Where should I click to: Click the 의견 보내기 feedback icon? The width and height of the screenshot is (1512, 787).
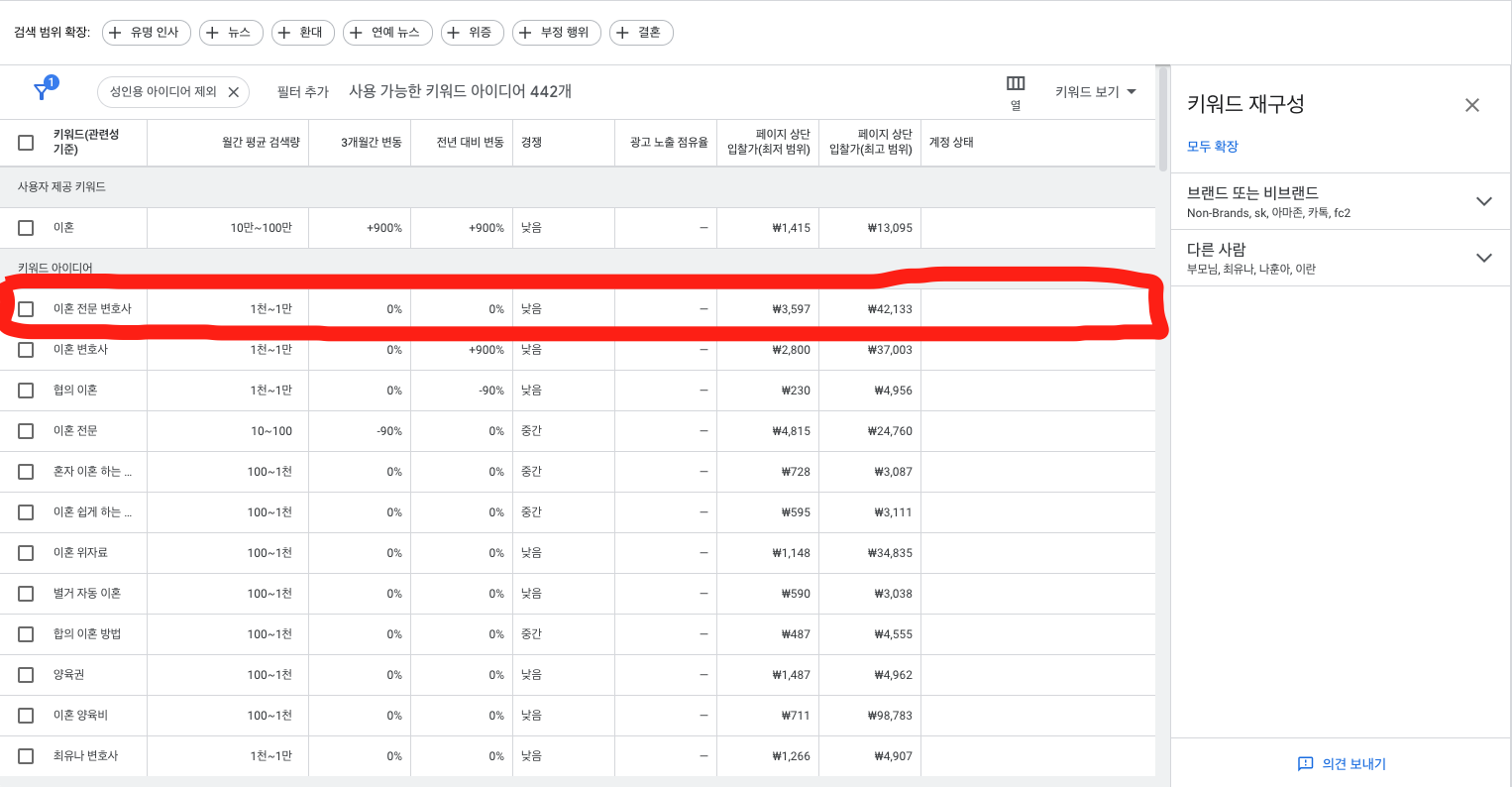1305,763
